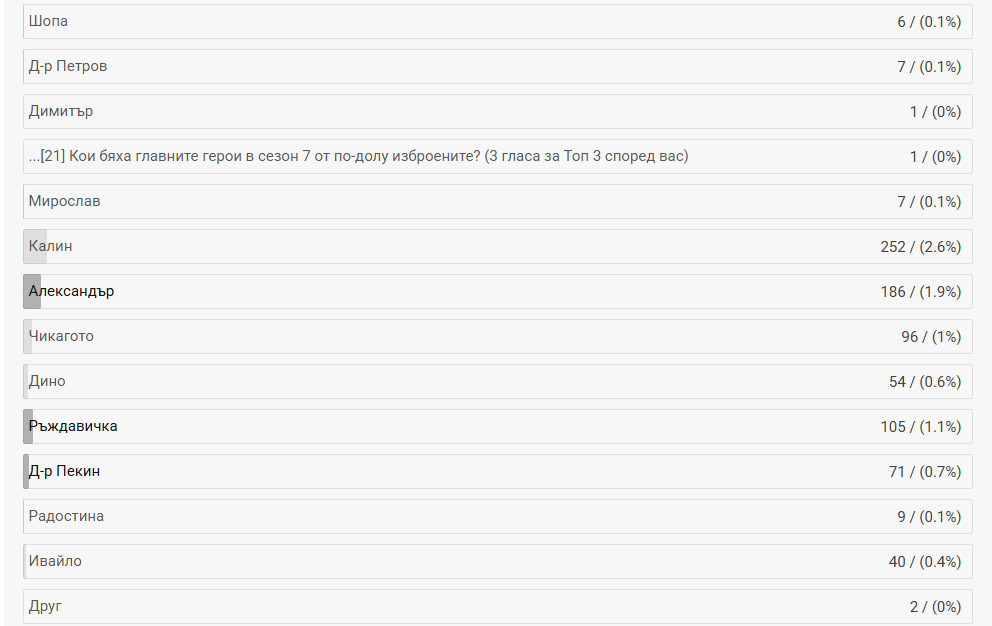Select the Александър name label
992x626 pixels.
pos(71,292)
